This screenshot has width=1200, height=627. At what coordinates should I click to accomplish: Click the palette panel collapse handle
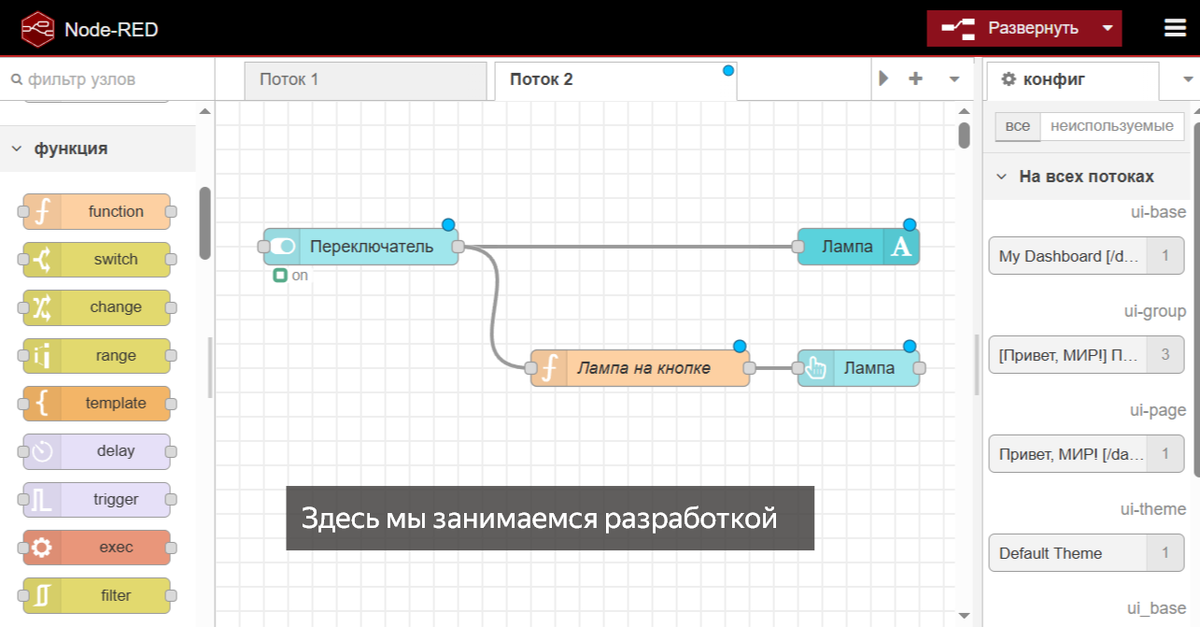pyautogui.click(x=210, y=367)
